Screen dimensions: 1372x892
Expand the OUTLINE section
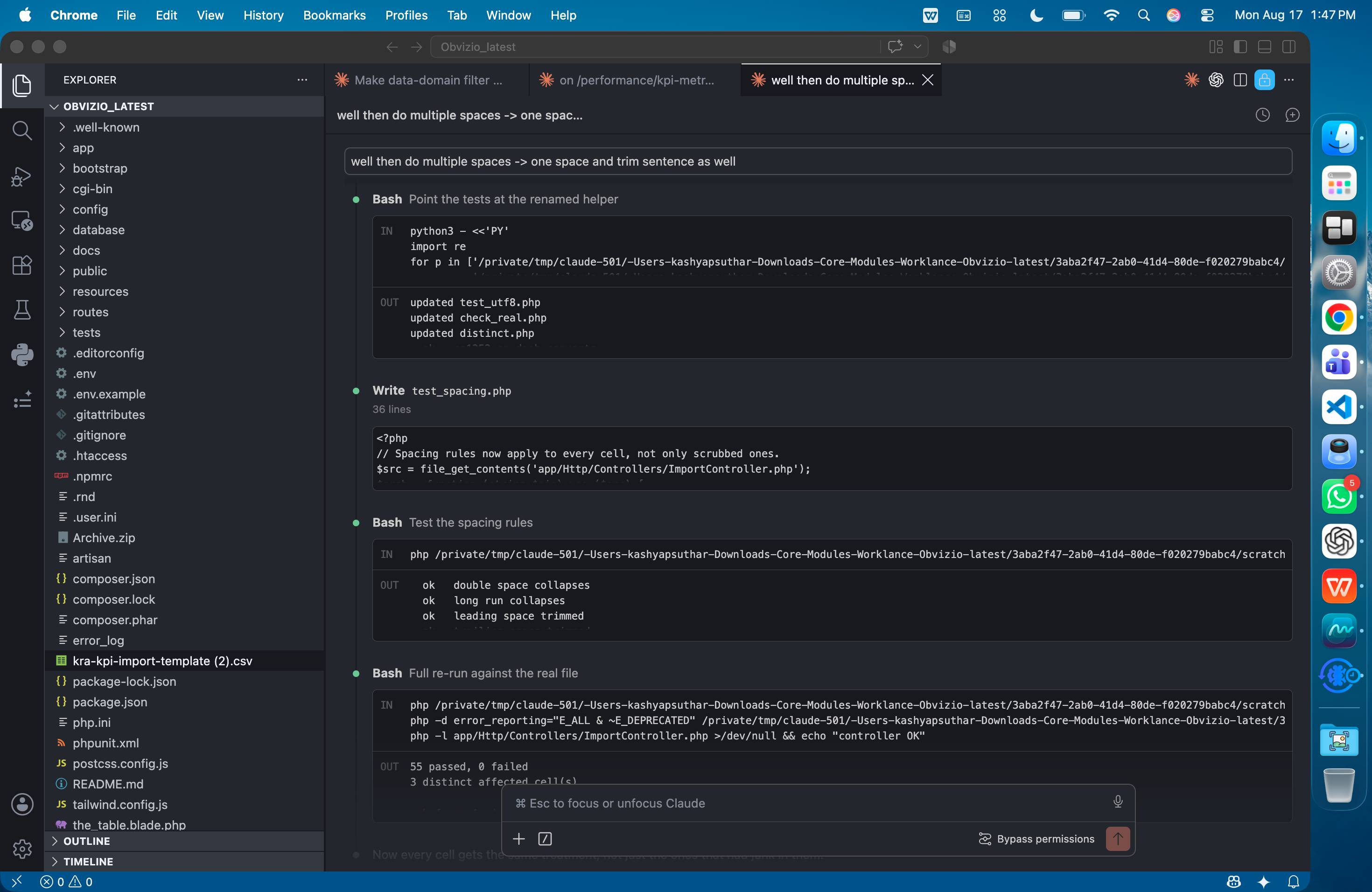pos(86,841)
